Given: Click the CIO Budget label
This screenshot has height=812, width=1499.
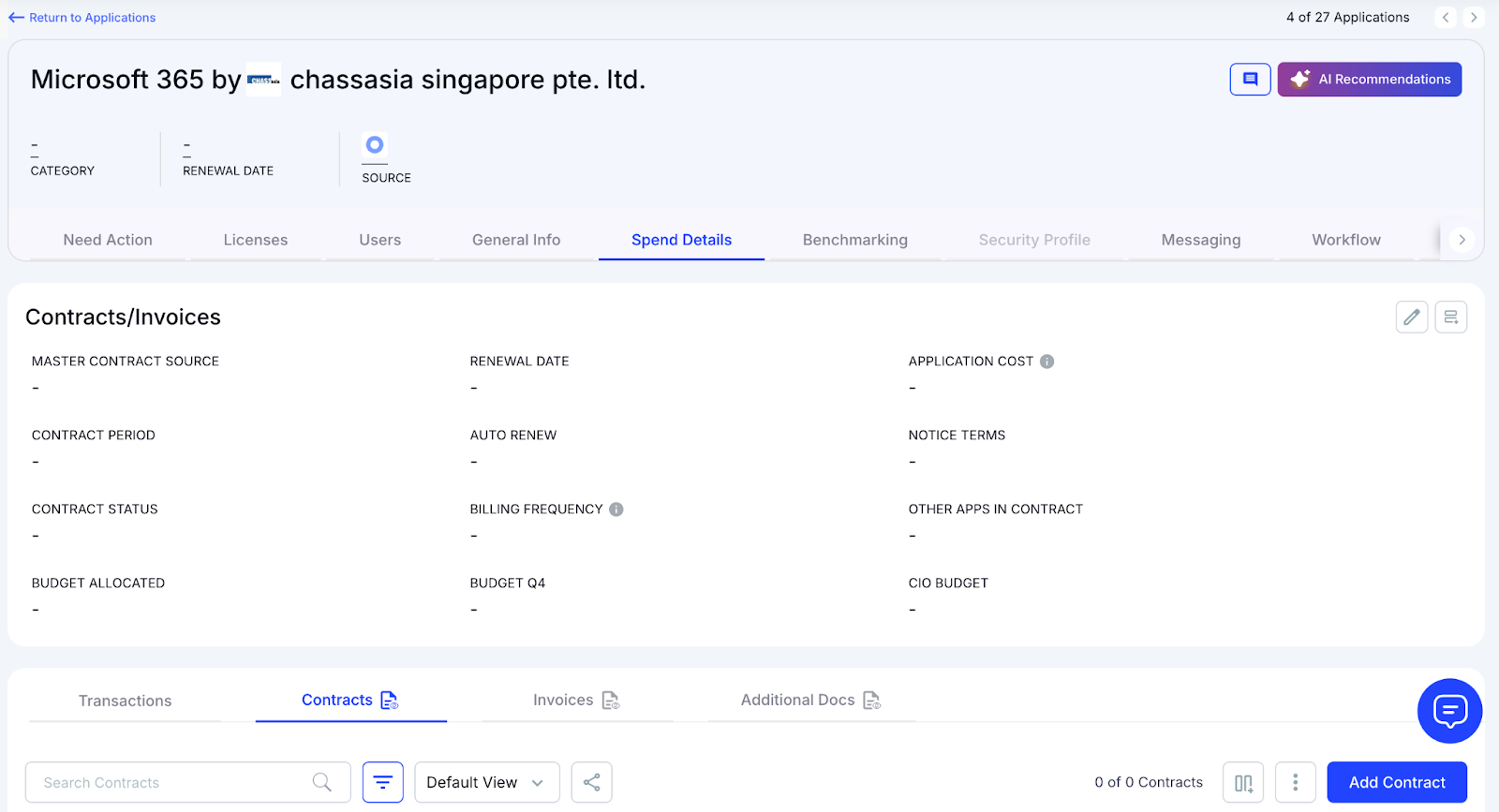Looking at the screenshot, I should 948,583.
